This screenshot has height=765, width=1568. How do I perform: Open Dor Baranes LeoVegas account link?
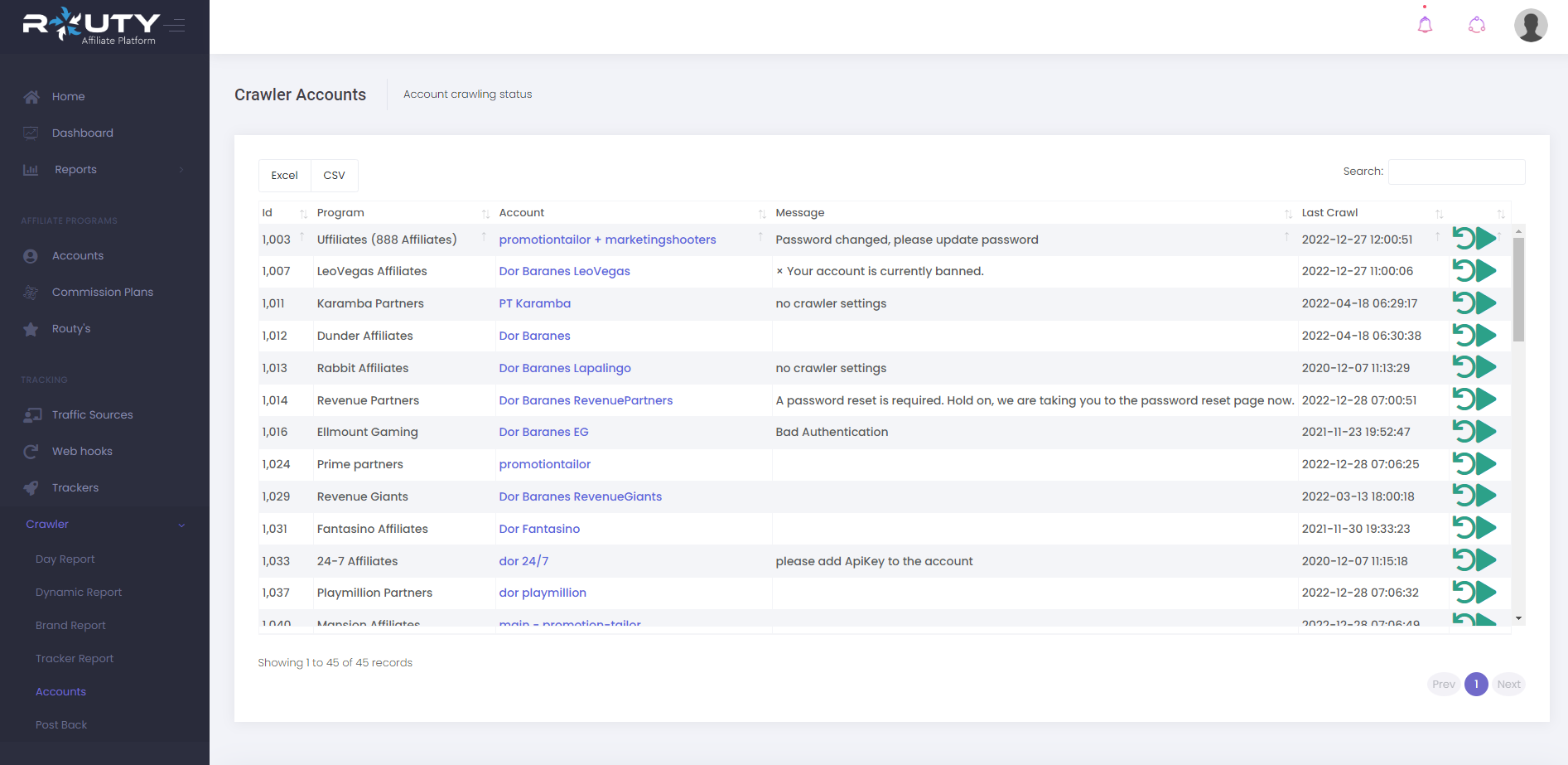tap(564, 271)
